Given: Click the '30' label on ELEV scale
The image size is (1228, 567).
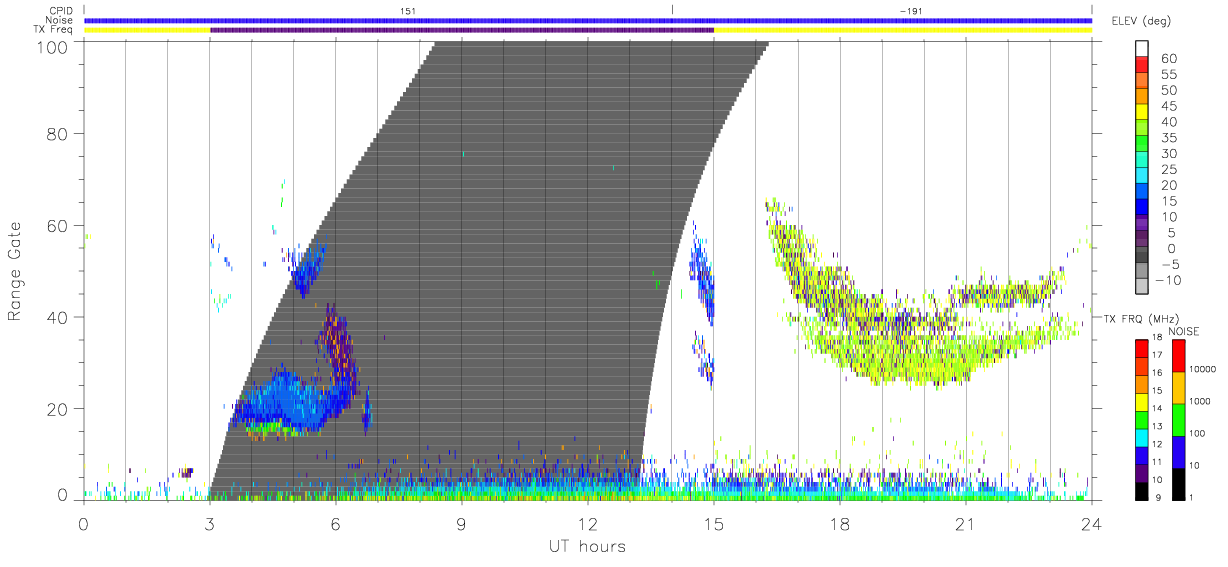Looking at the screenshot, I should pos(1170,154).
